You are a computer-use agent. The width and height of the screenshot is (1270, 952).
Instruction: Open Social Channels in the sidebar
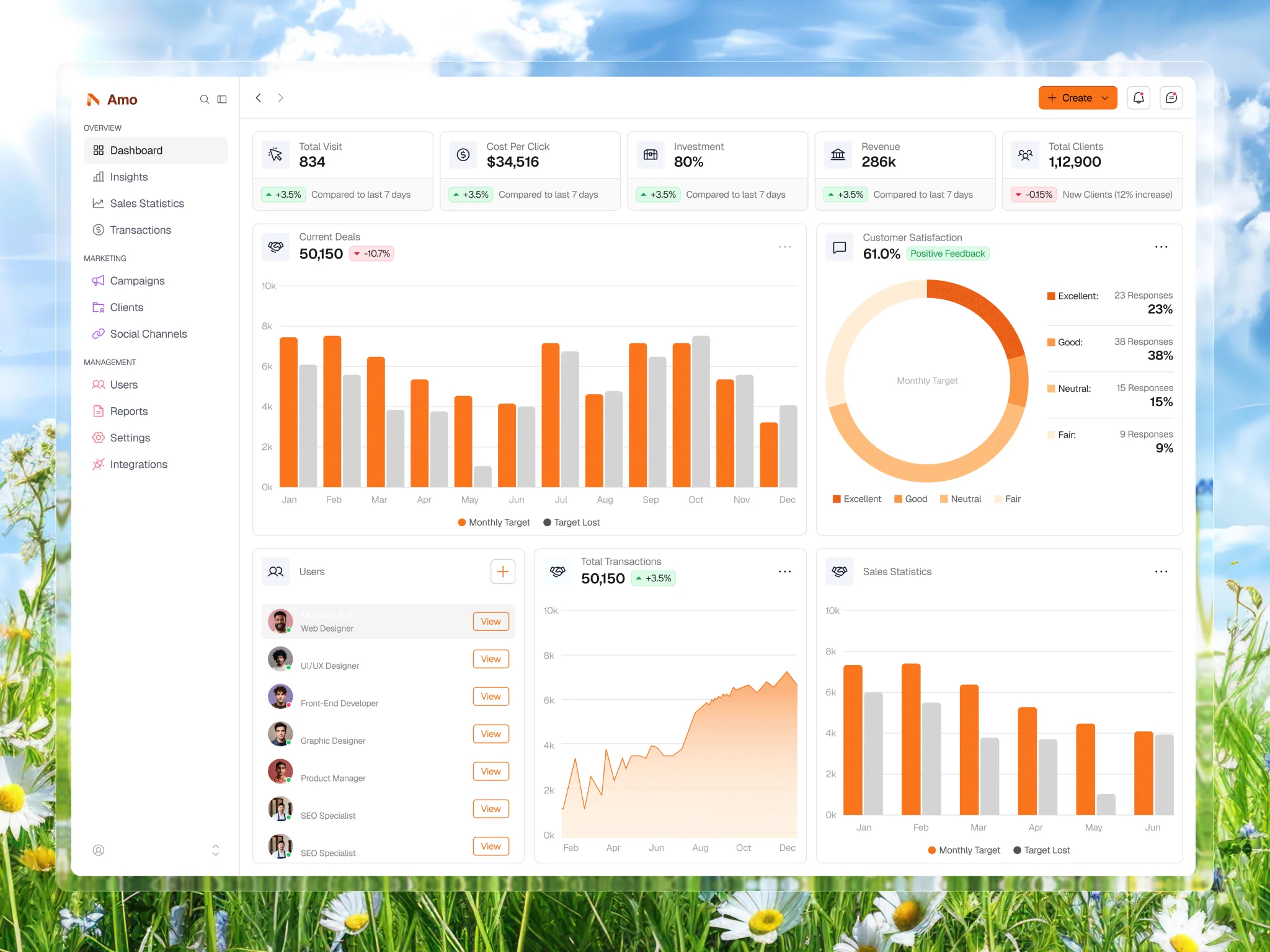tap(156, 334)
